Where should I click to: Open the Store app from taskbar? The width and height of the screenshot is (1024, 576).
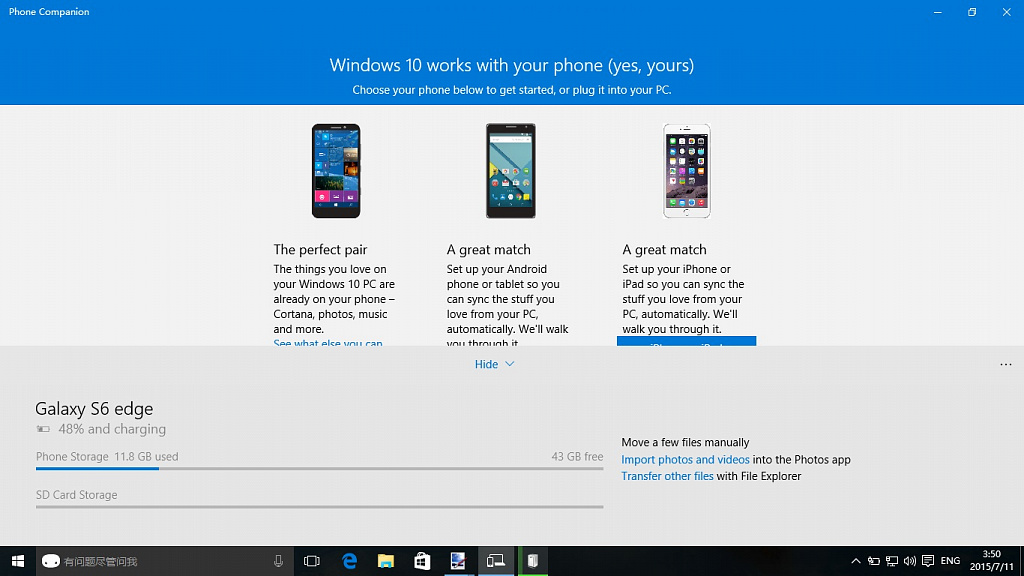422,561
